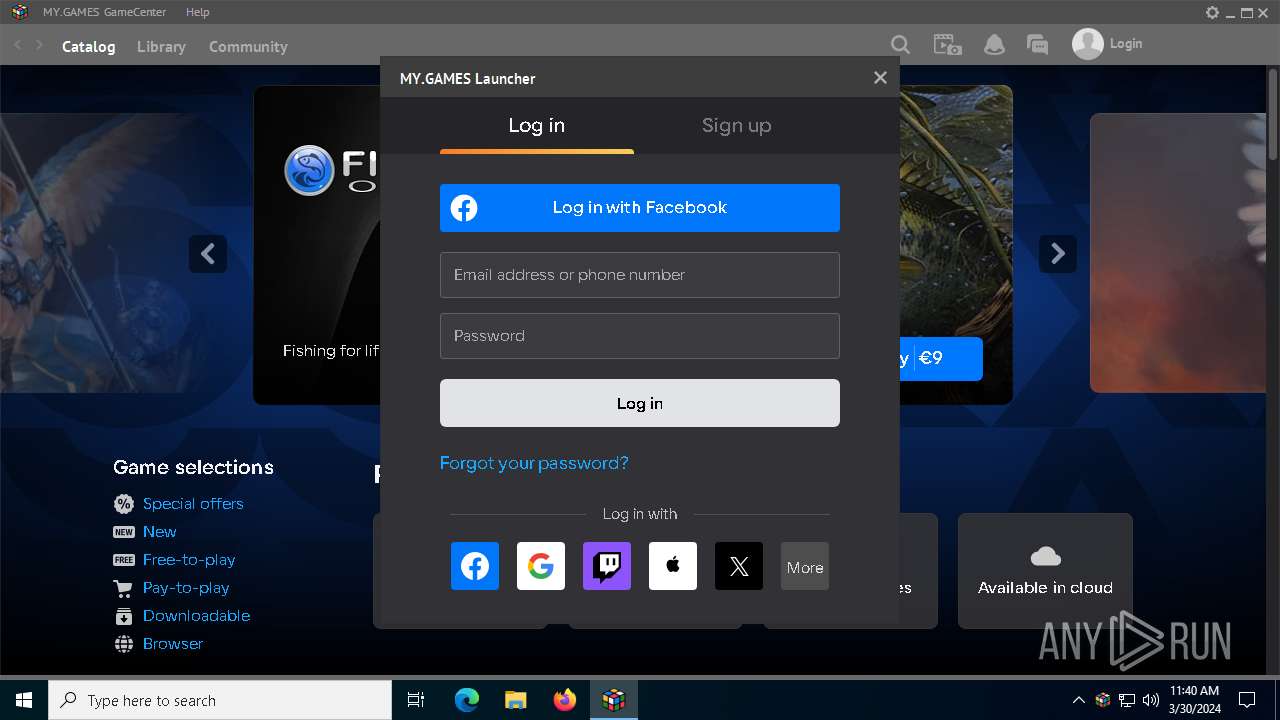
Task: Log in with Facebook button
Action: [640, 208]
